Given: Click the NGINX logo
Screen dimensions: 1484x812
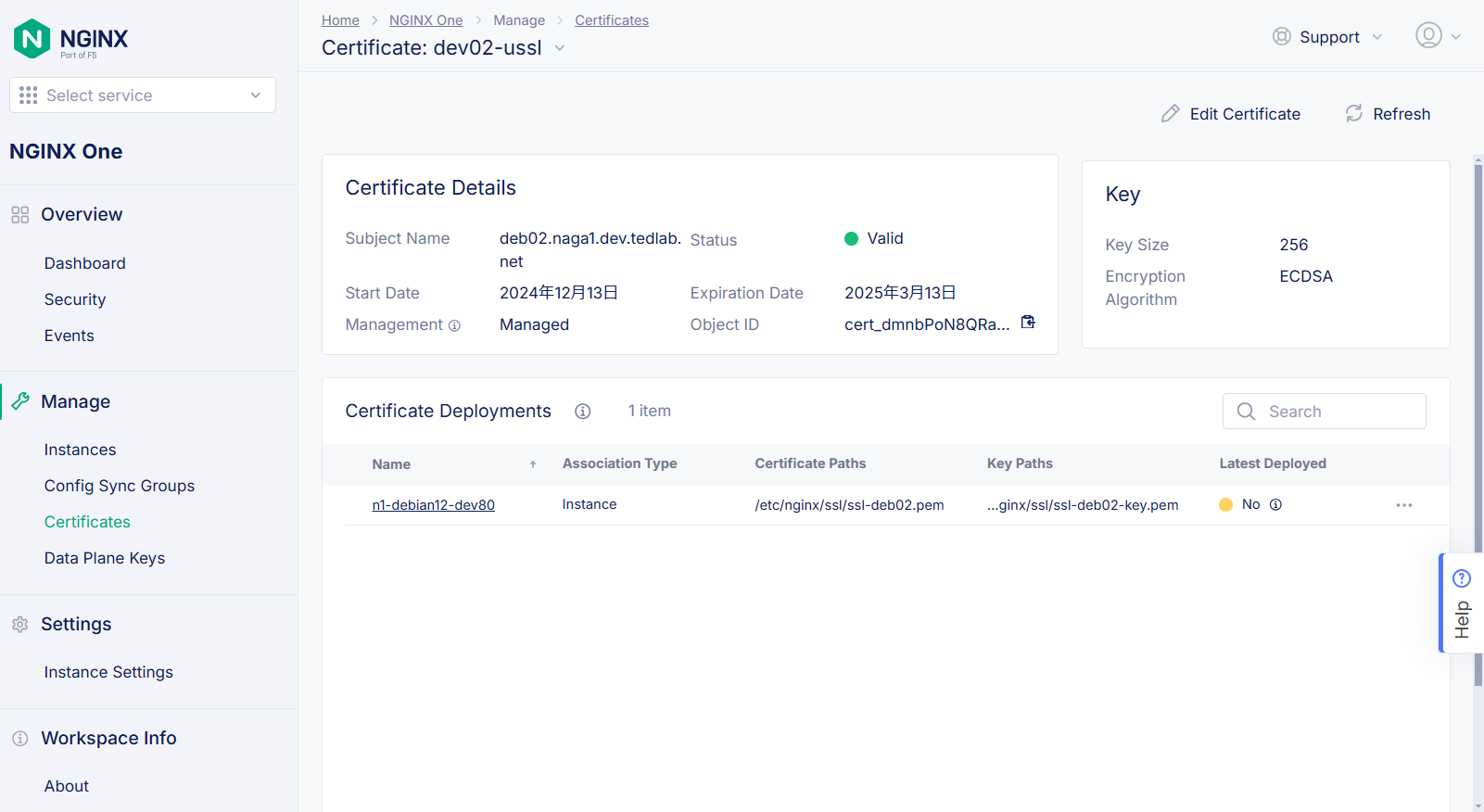Looking at the screenshot, I should tap(71, 39).
